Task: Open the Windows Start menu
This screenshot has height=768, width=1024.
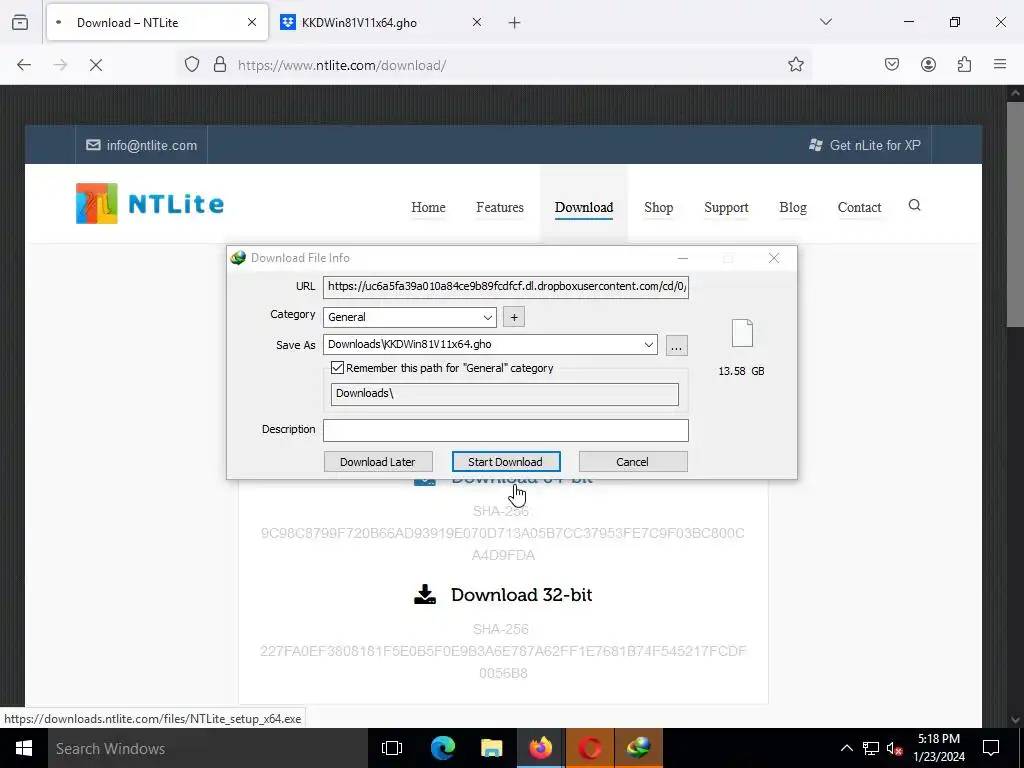Action: coord(24,748)
